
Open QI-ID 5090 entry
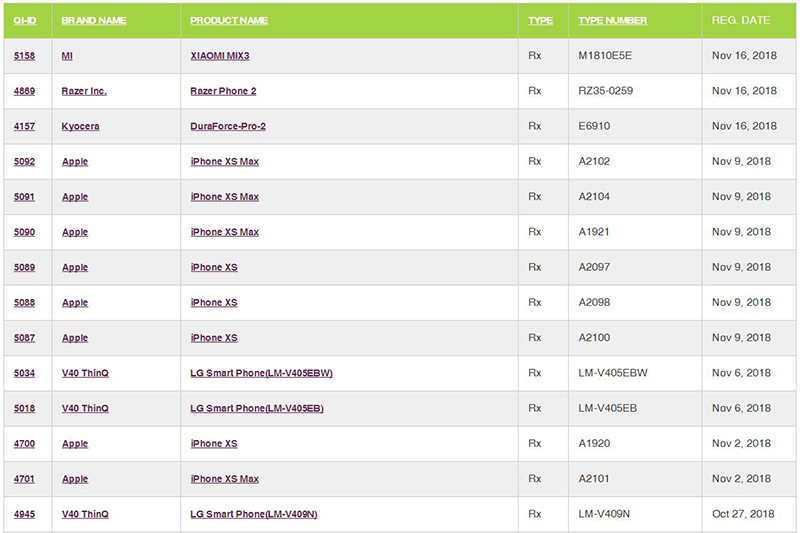[x=25, y=232]
